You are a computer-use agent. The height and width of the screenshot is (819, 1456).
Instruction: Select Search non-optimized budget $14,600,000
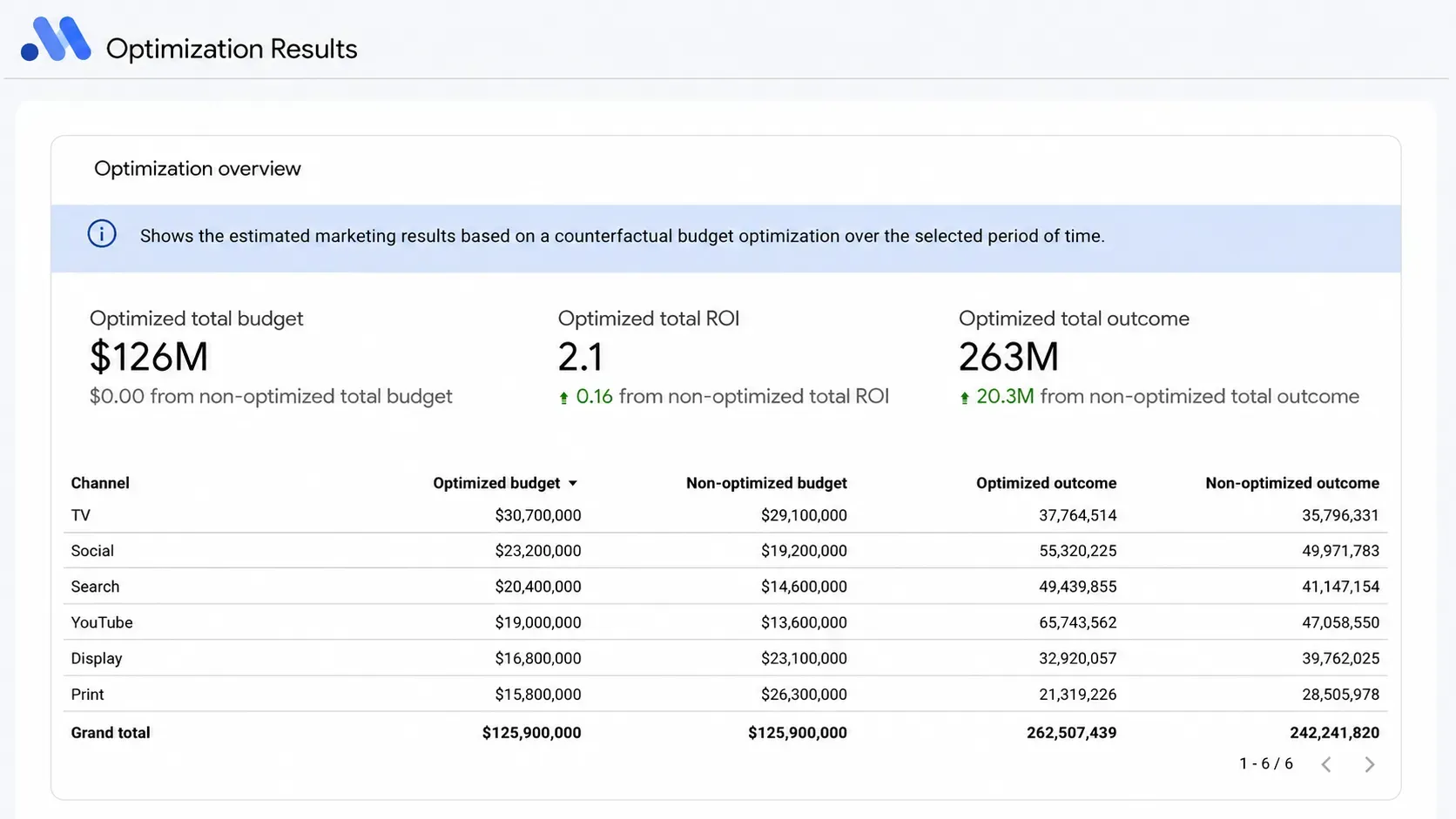(804, 587)
